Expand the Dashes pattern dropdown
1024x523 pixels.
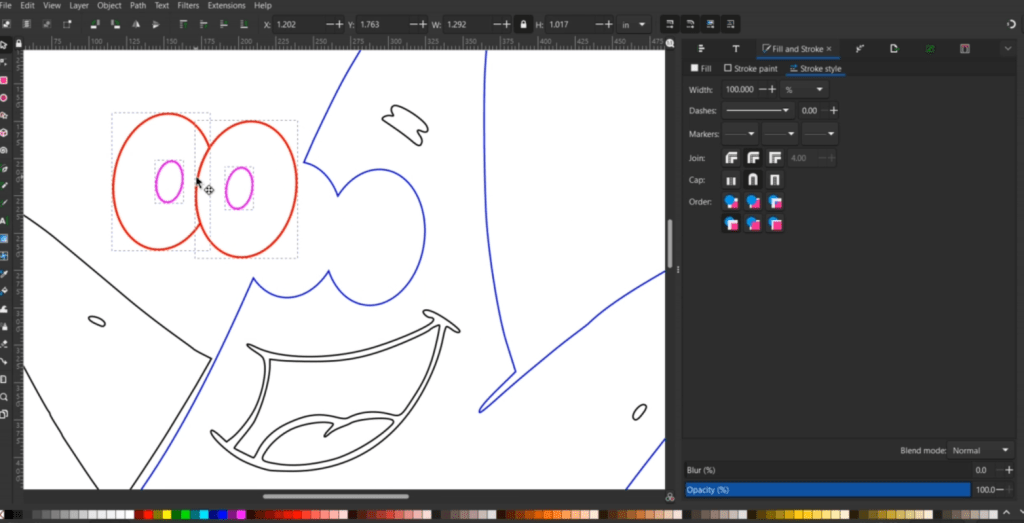click(x=757, y=111)
